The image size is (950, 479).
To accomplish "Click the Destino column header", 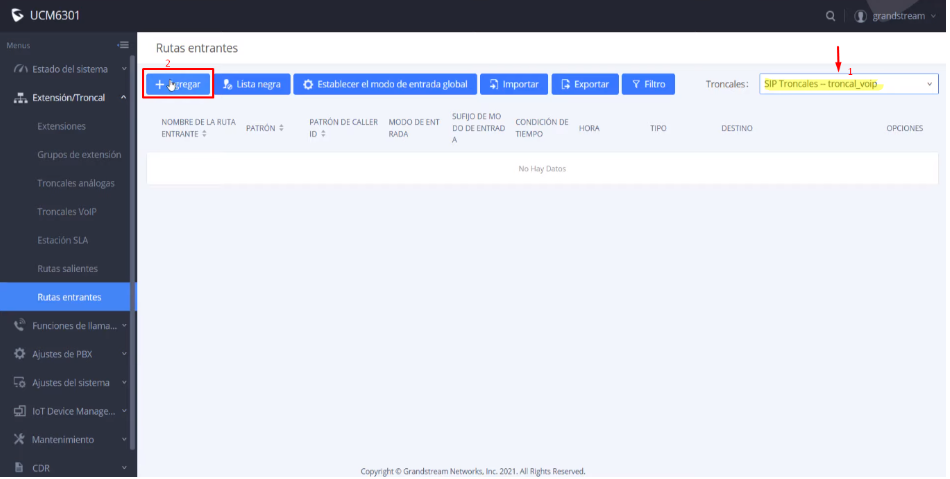I will [737, 128].
